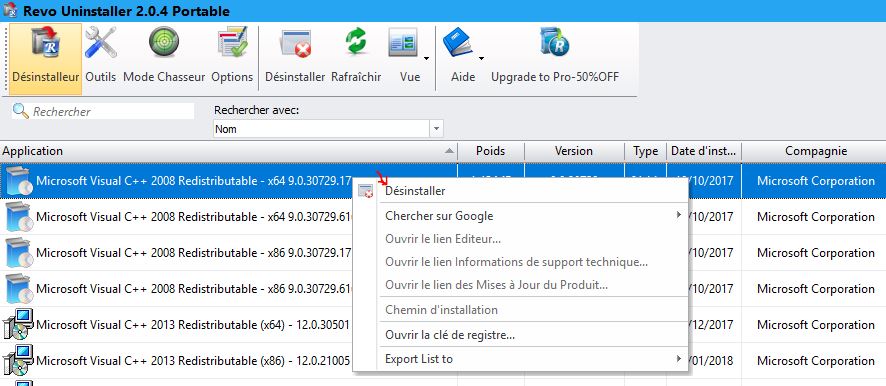Click the date cell in the selected row
This screenshot has height=386, width=886.
(x=710, y=181)
